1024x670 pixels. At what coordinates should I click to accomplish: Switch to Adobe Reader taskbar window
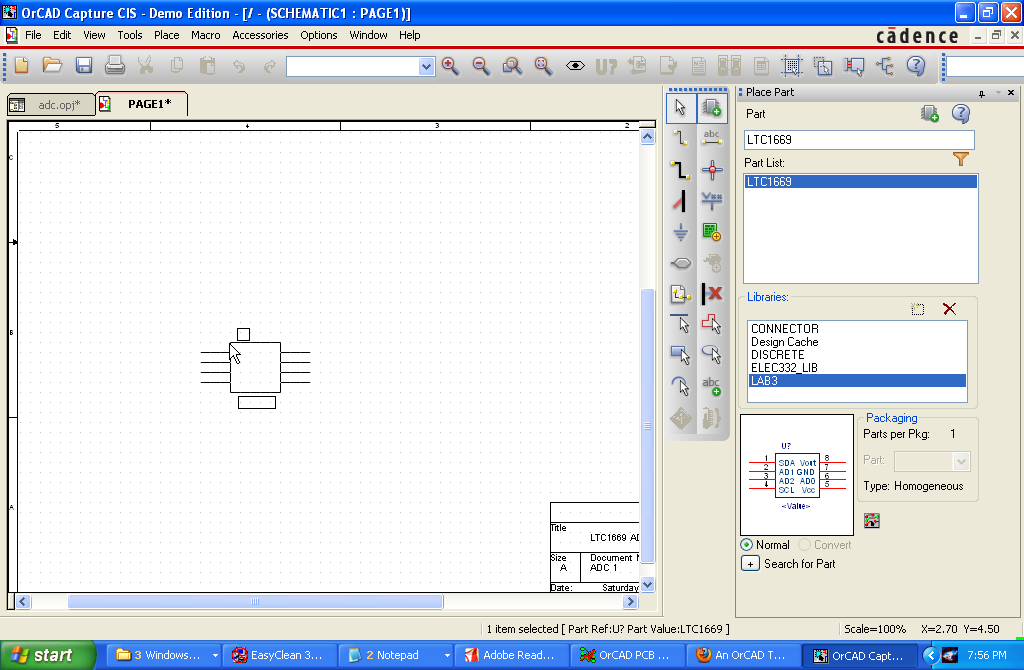(x=513, y=655)
